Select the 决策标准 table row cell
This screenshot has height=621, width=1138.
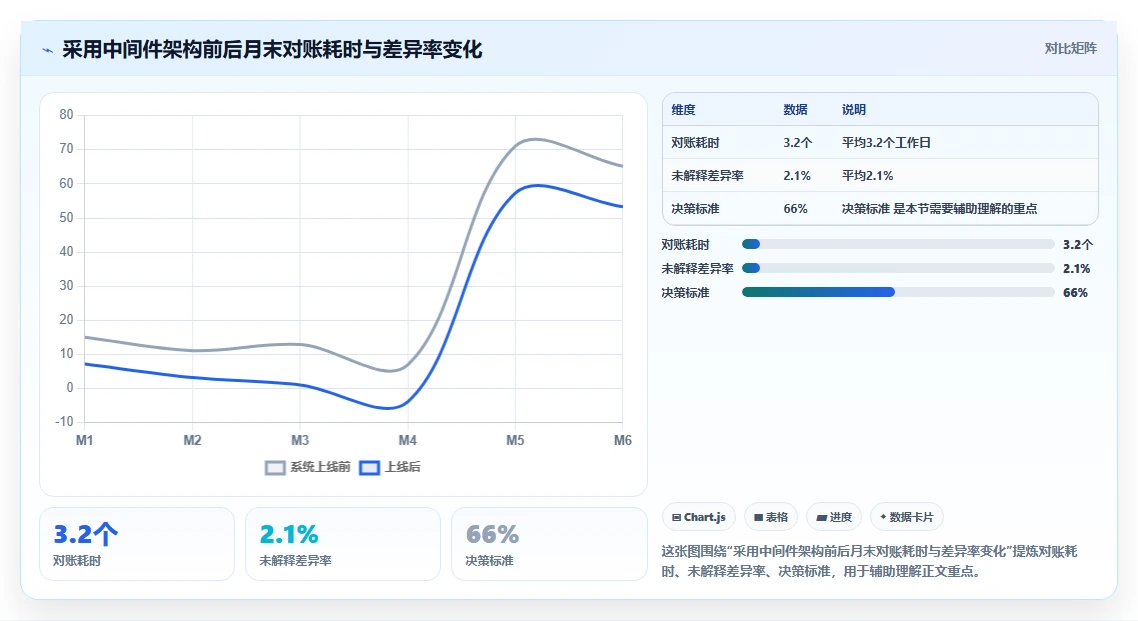695,209
